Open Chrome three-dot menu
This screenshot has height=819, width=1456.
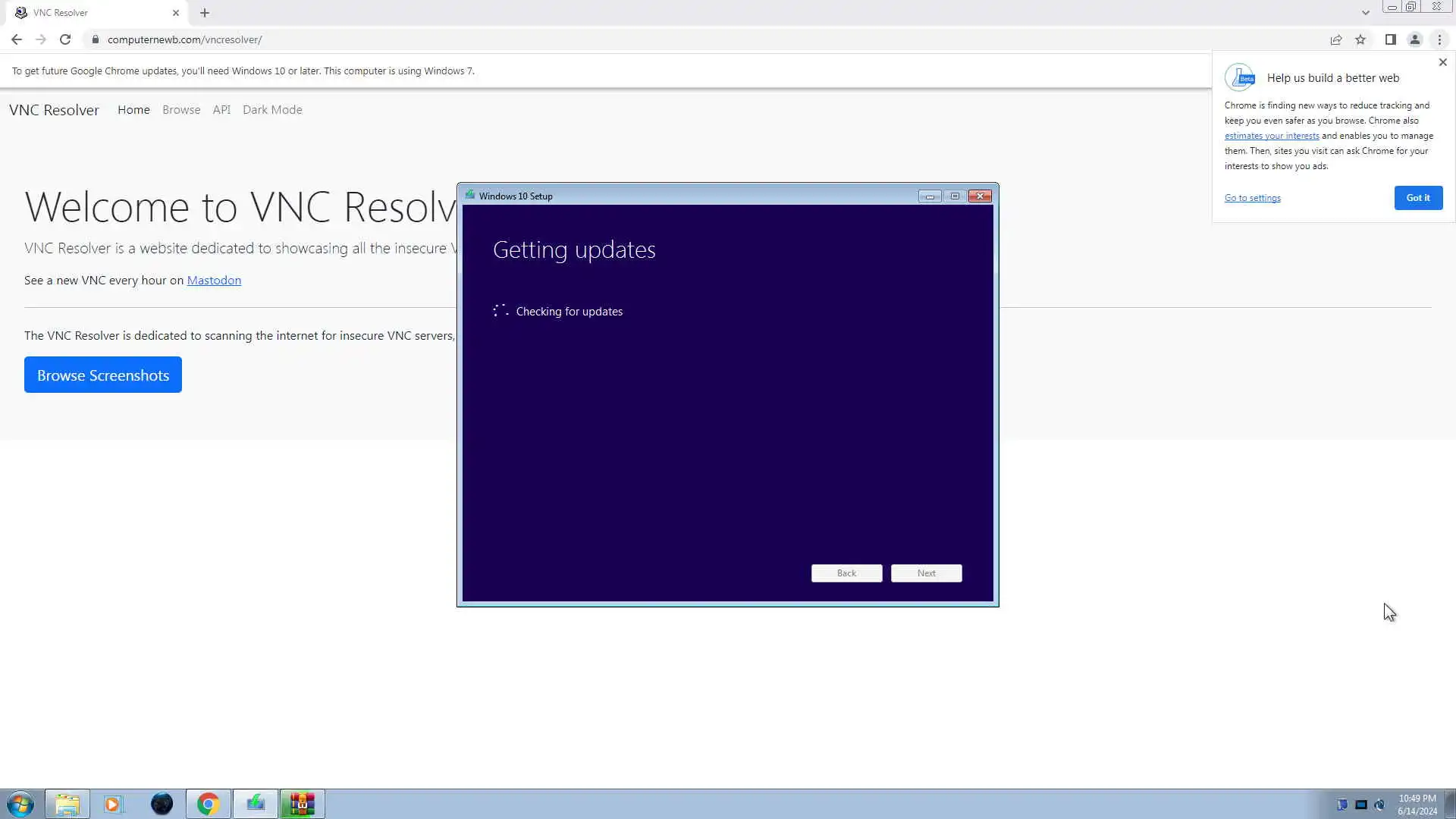(x=1439, y=39)
